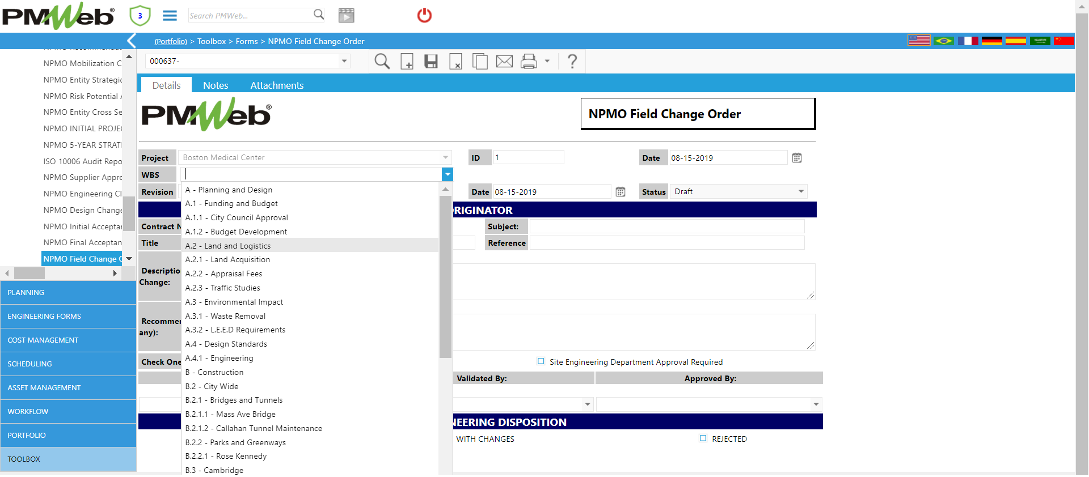Viewport: 1089px width, 477px height.
Task: Choose A.2 - Land and Logistics WBS option
Action: click(310, 246)
